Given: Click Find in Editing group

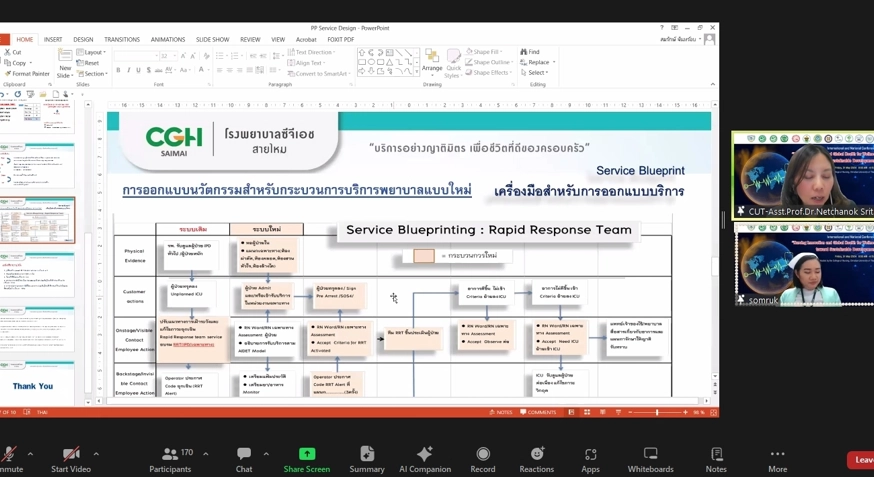Looking at the screenshot, I should pos(530,52).
